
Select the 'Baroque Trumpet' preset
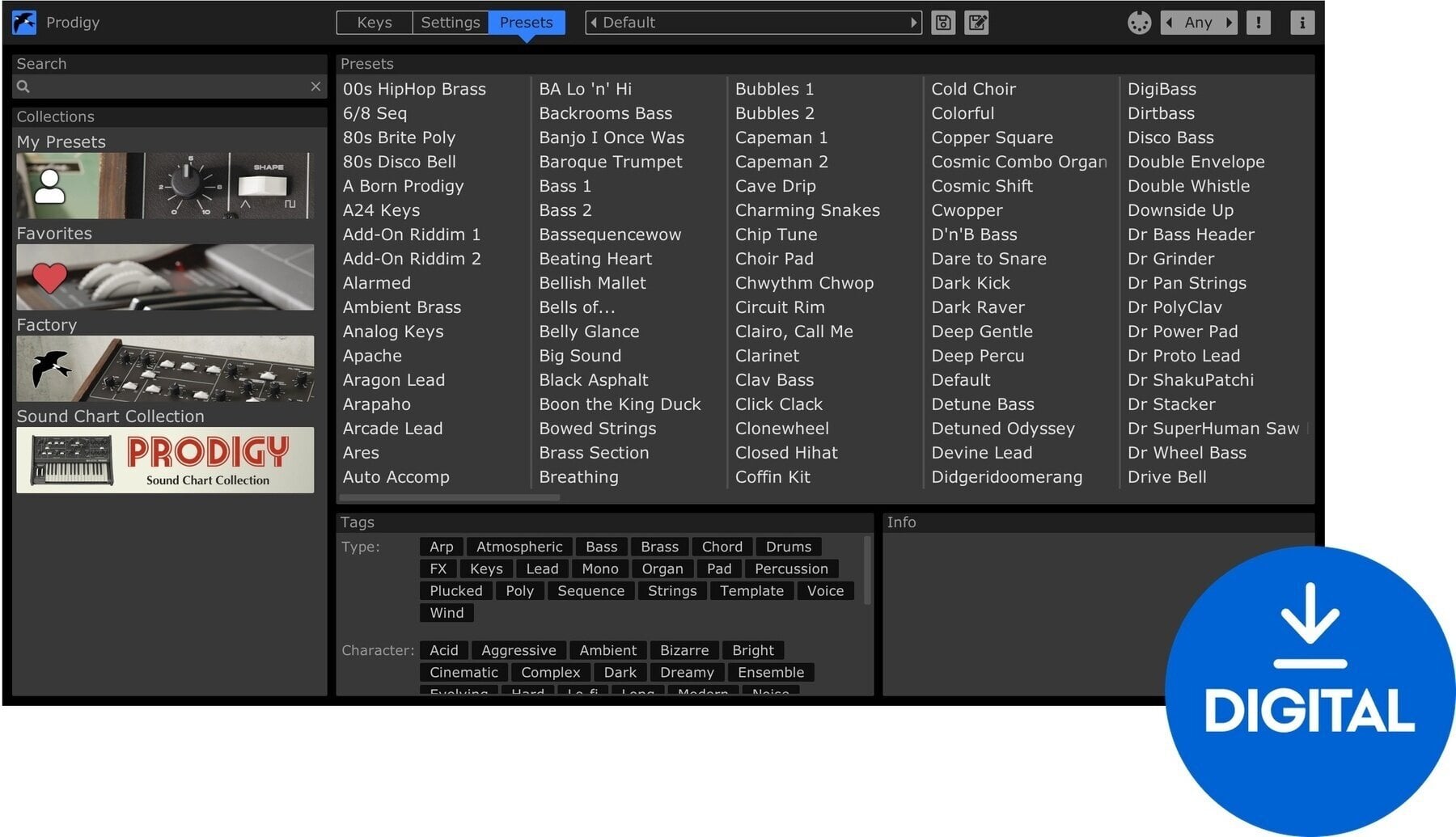click(x=611, y=162)
